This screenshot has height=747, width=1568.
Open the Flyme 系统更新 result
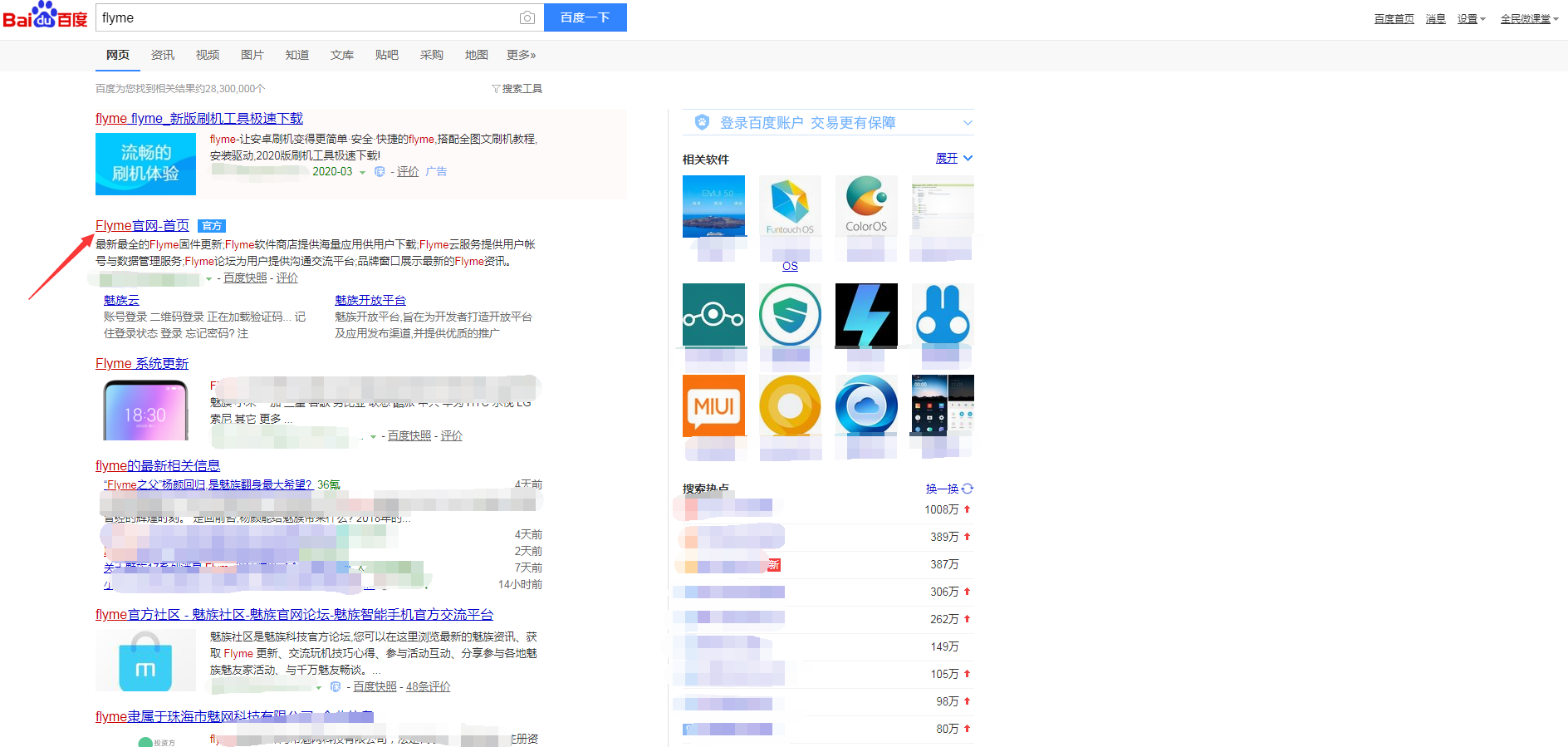(142, 364)
